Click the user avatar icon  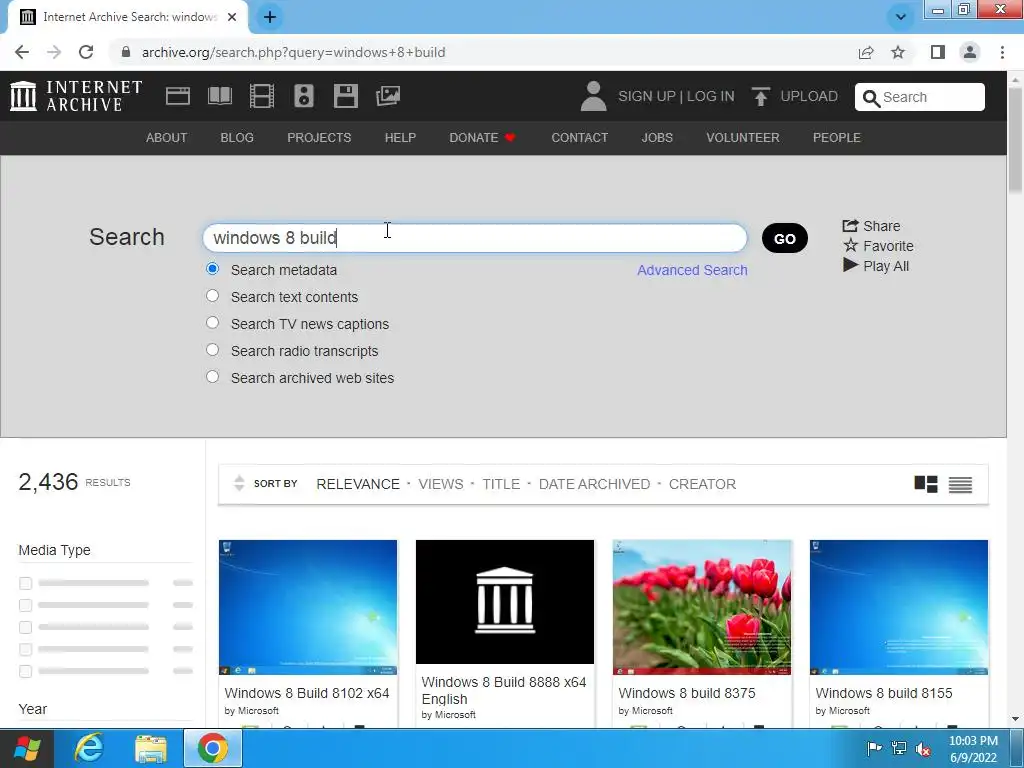tap(593, 96)
